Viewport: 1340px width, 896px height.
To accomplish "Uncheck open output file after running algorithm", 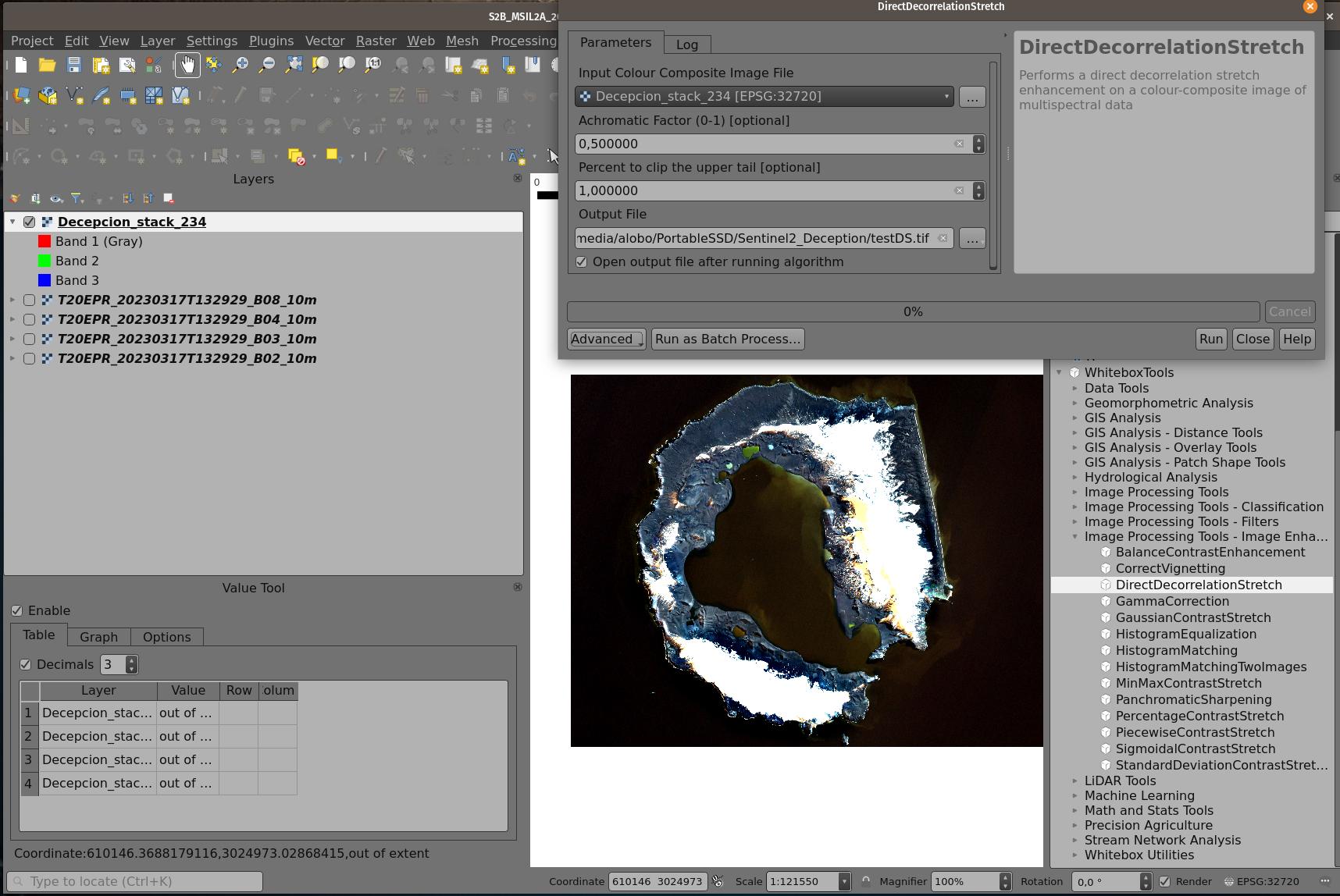I will pyautogui.click(x=581, y=261).
